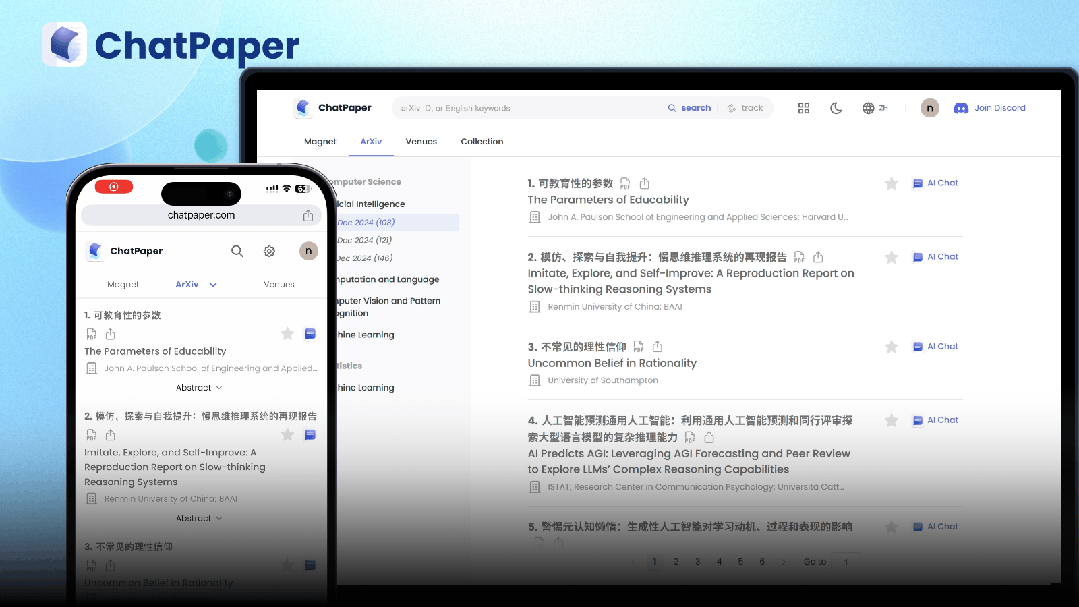Click share icon for Uncommon Belief paper on desktop
Image resolution: width=1079 pixels, height=607 pixels.
tap(657, 346)
